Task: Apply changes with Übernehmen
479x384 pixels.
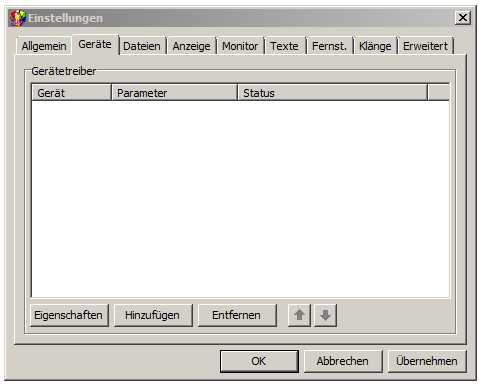Action: [427, 361]
